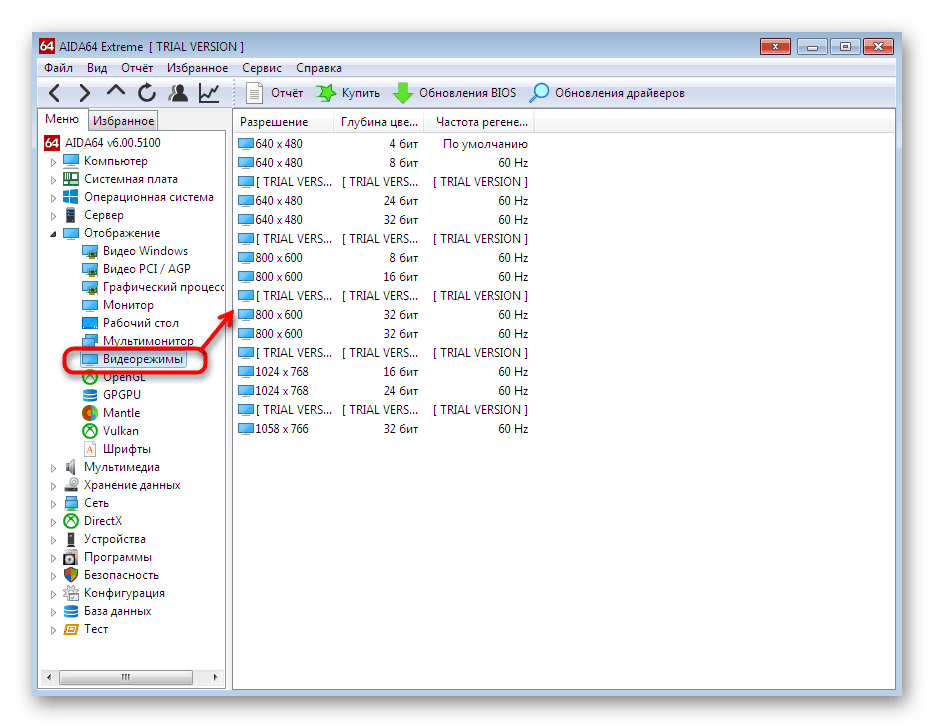Select Графический процессор in the tree
The height and width of the screenshot is (728, 934).
[x=152, y=287]
